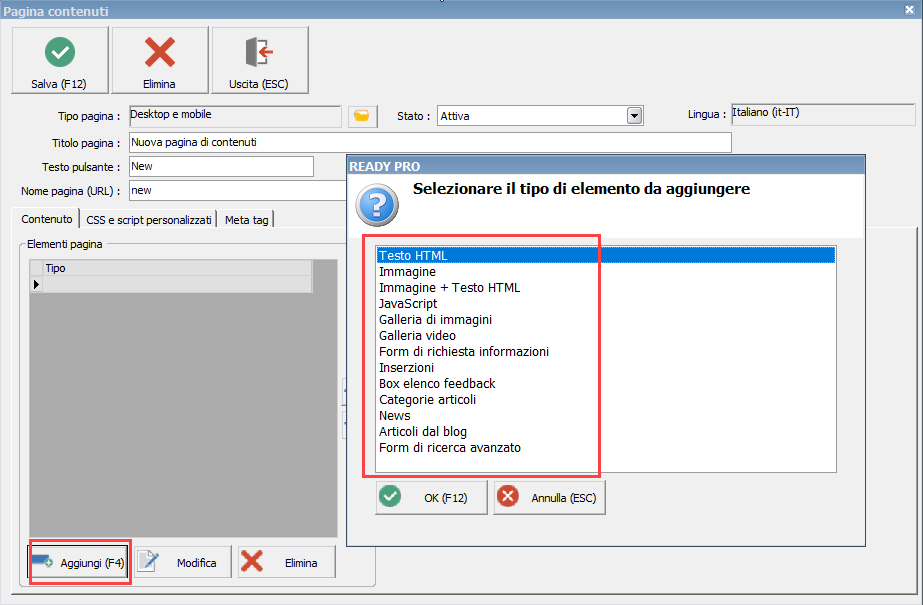
Task: Select Form di richiesta informazioni entry
Action: [x=606, y=351]
